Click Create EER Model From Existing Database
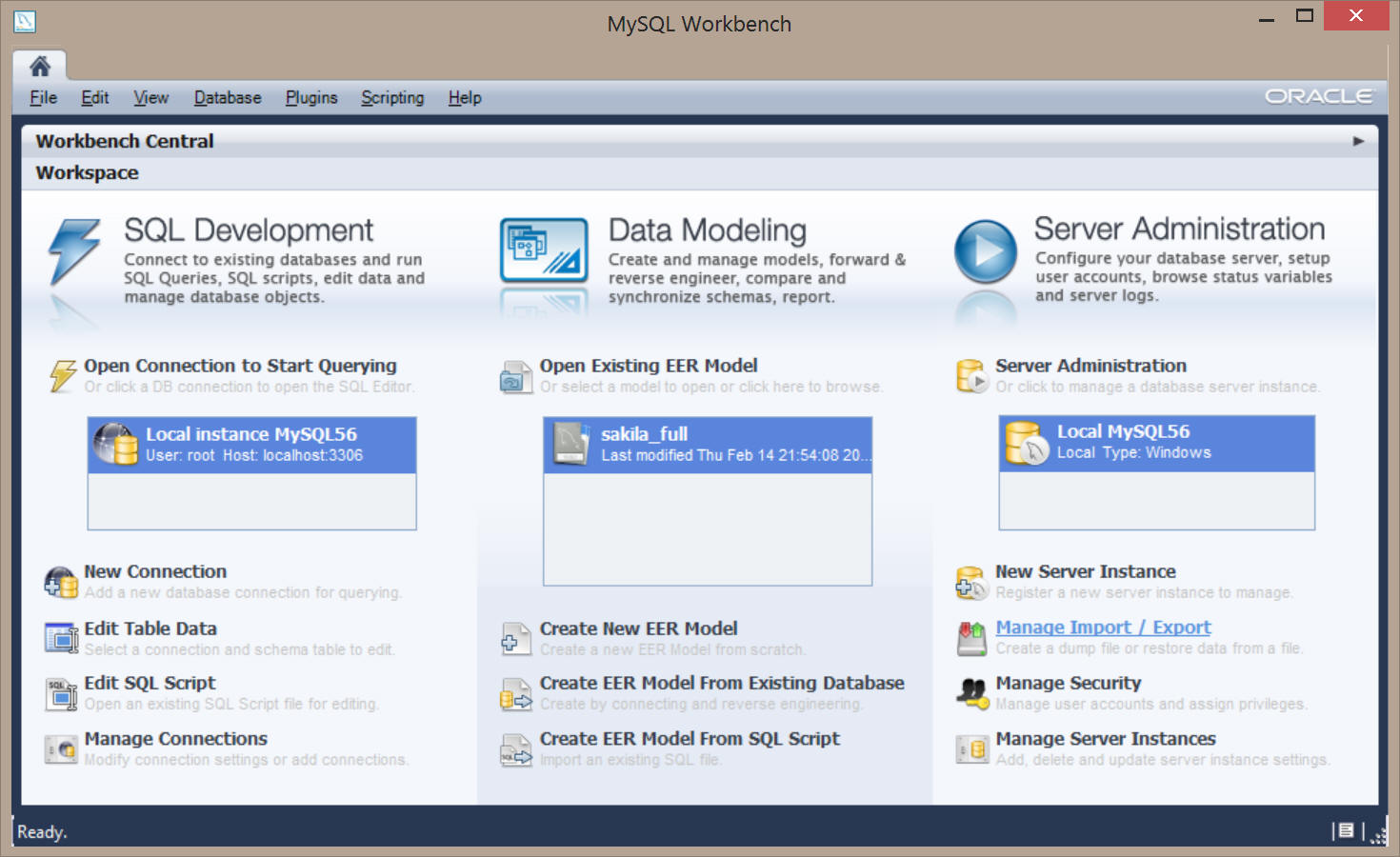 (722, 683)
